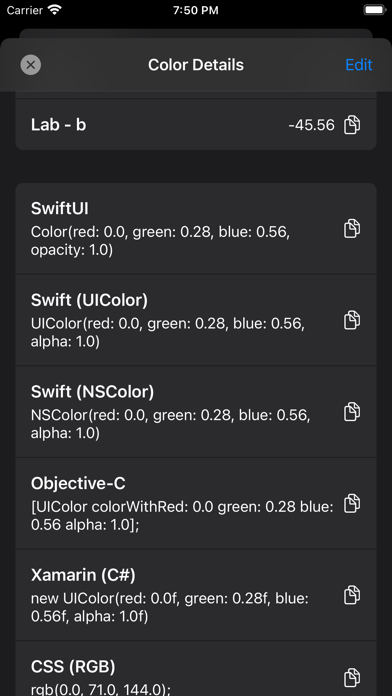Screen dimensions: 392x696
Task: Tap the Edit button
Action: coord(359,65)
